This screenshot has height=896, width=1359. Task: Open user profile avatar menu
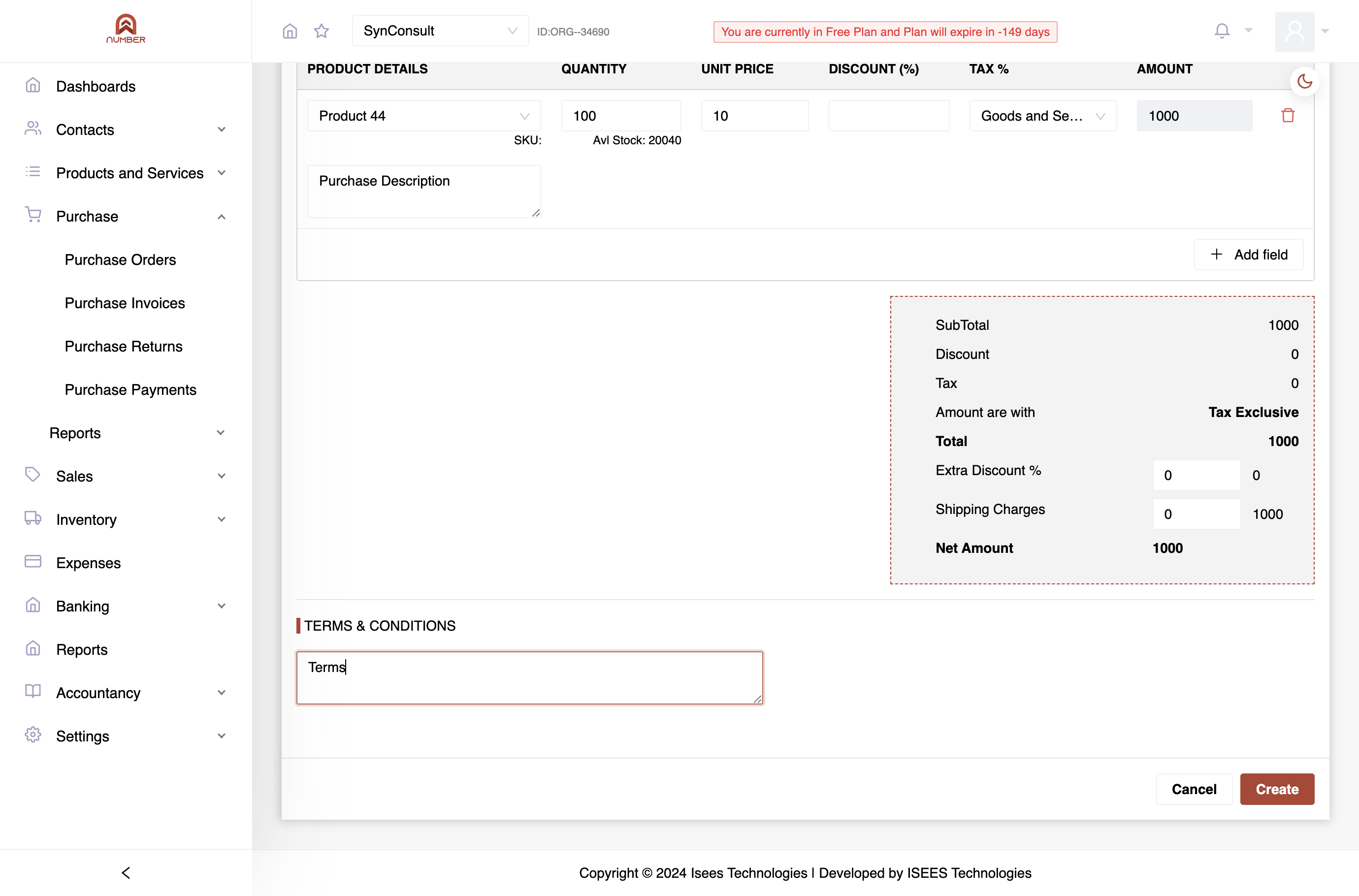1294,32
